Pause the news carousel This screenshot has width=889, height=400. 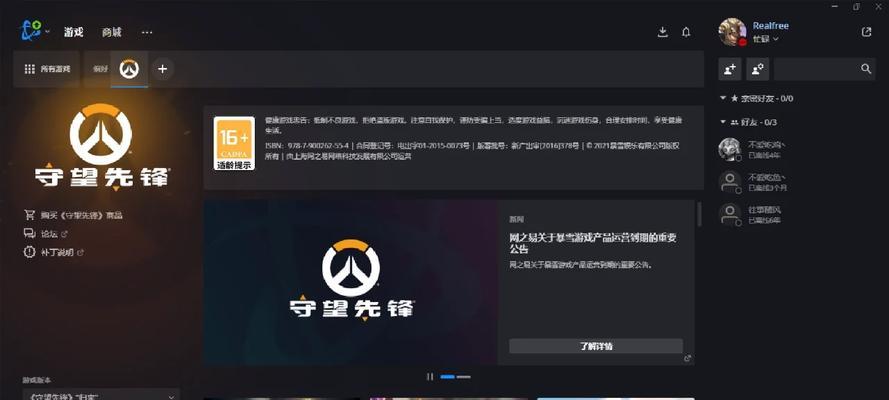coord(430,377)
